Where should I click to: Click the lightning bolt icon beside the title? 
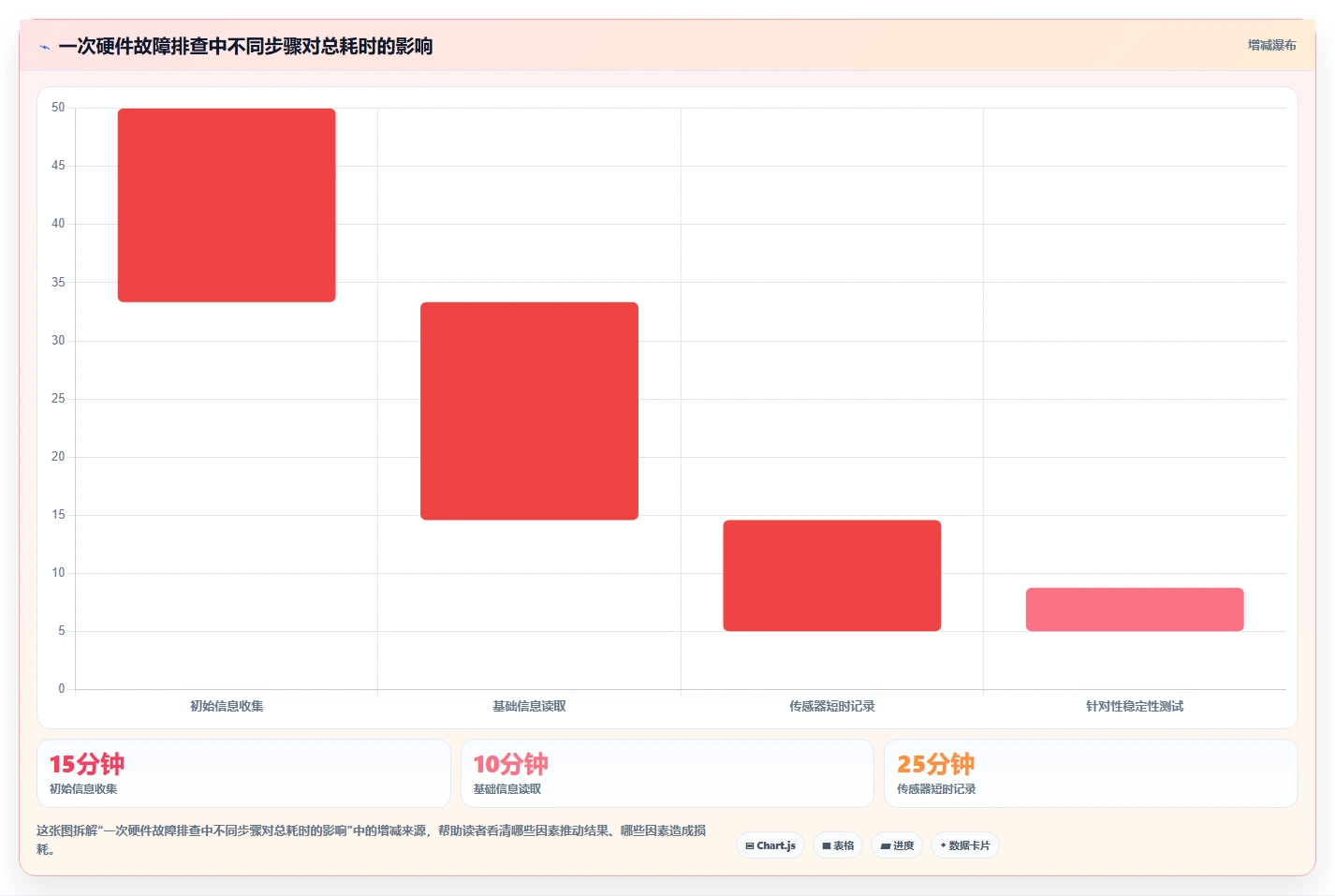44,47
